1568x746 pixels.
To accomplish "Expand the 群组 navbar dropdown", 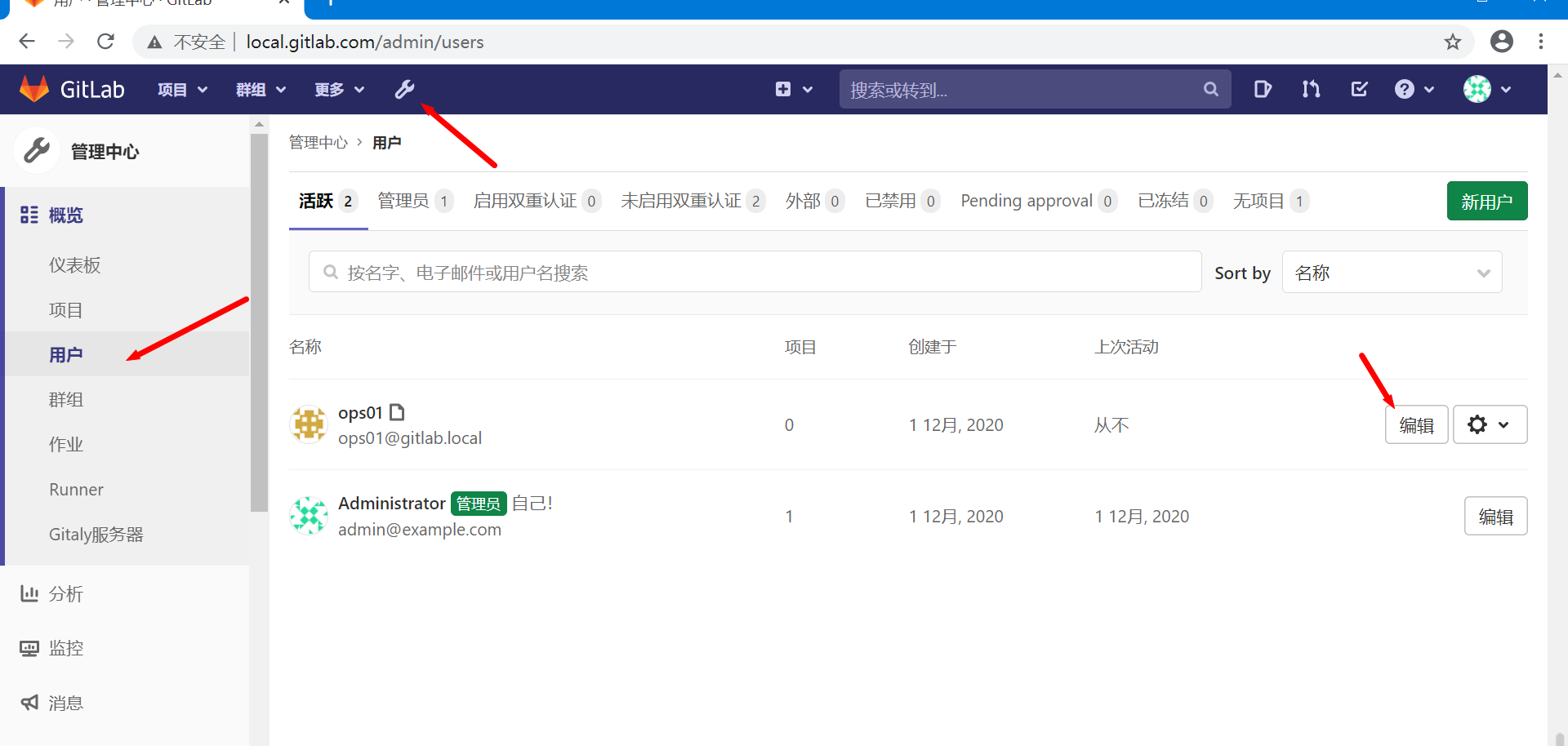I will coord(261,90).
